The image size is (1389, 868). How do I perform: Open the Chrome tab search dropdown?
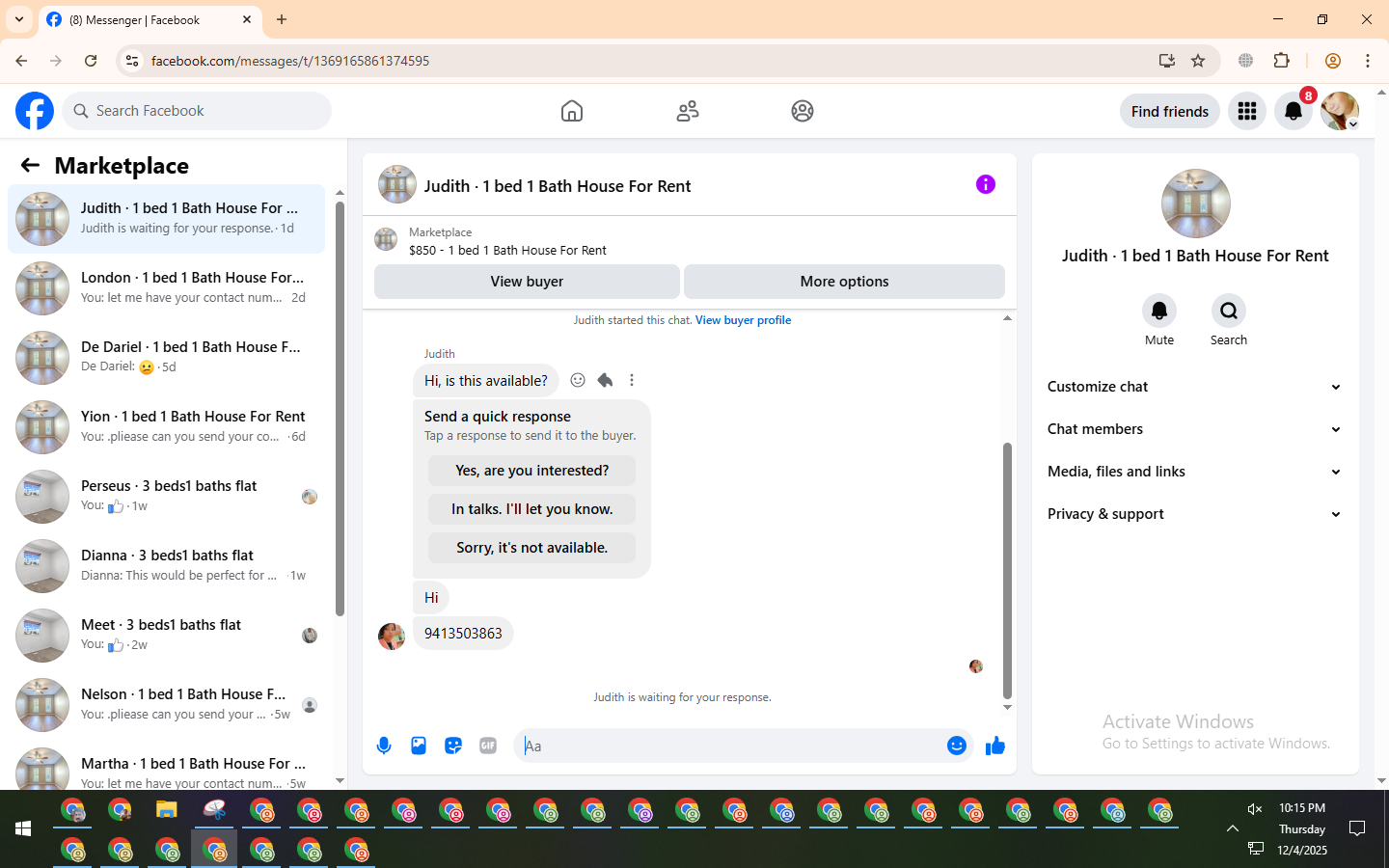(19, 19)
